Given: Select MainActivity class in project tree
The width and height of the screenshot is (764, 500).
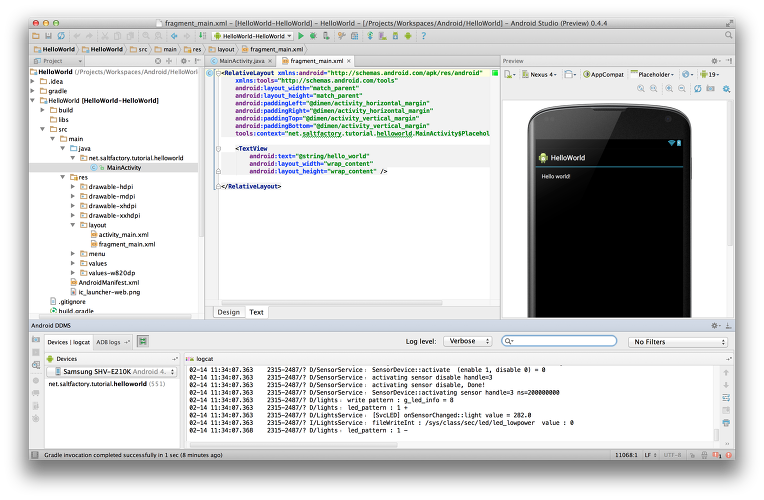Looking at the screenshot, I should tap(114, 167).
